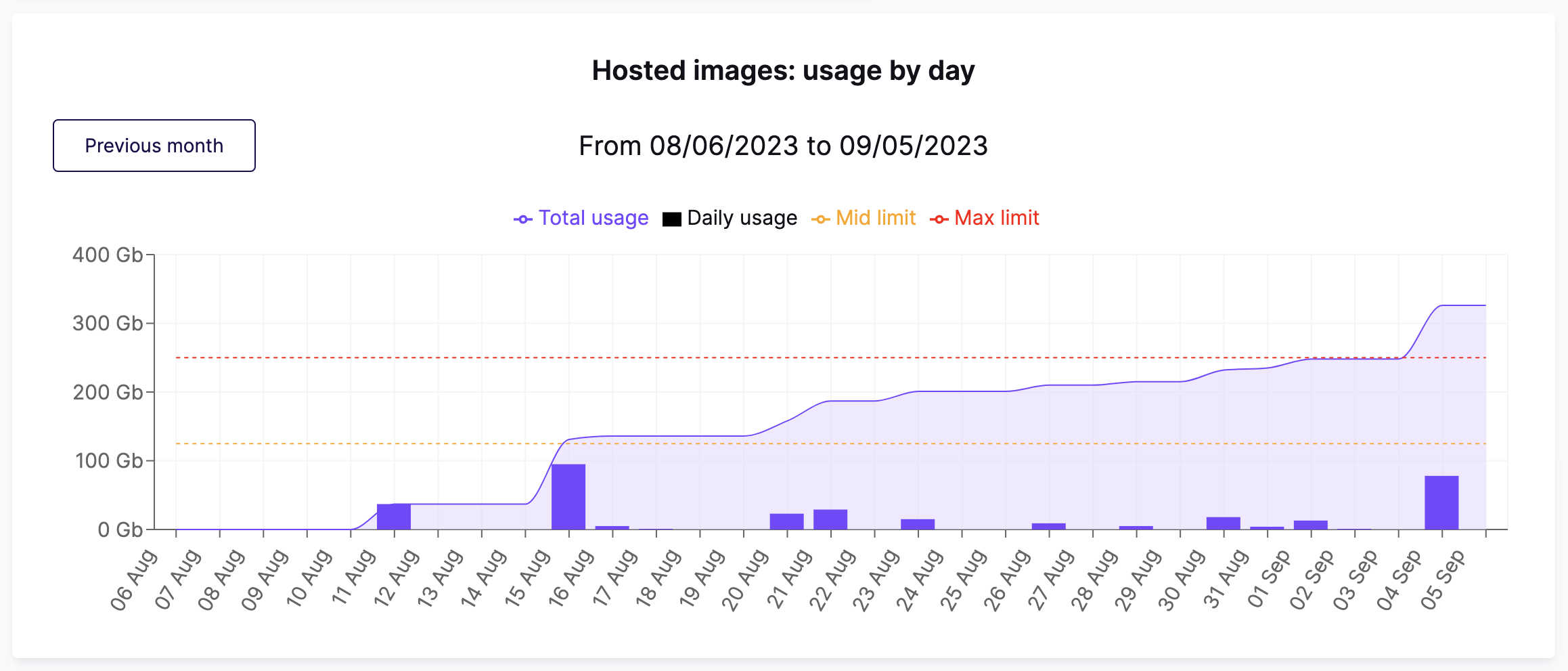Select the 05 Sep daily usage bar
The width and height of the screenshot is (1568, 671).
[x=1441, y=503]
